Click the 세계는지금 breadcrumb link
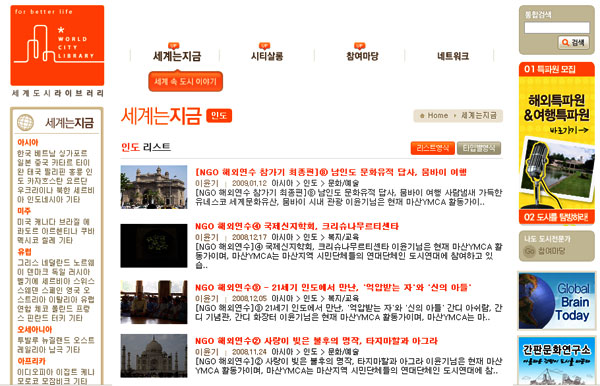Image resolution: width=600 pixels, height=386 pixels. (x=479, y=115)
